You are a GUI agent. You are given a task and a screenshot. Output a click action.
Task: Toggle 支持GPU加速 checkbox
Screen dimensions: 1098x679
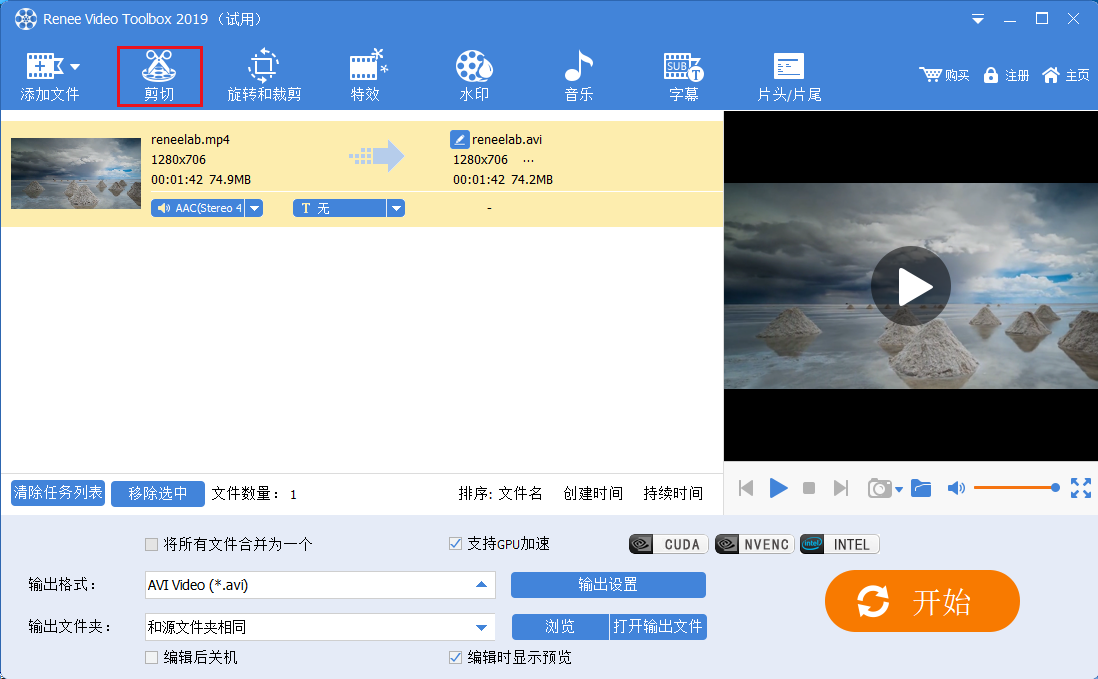455,543
